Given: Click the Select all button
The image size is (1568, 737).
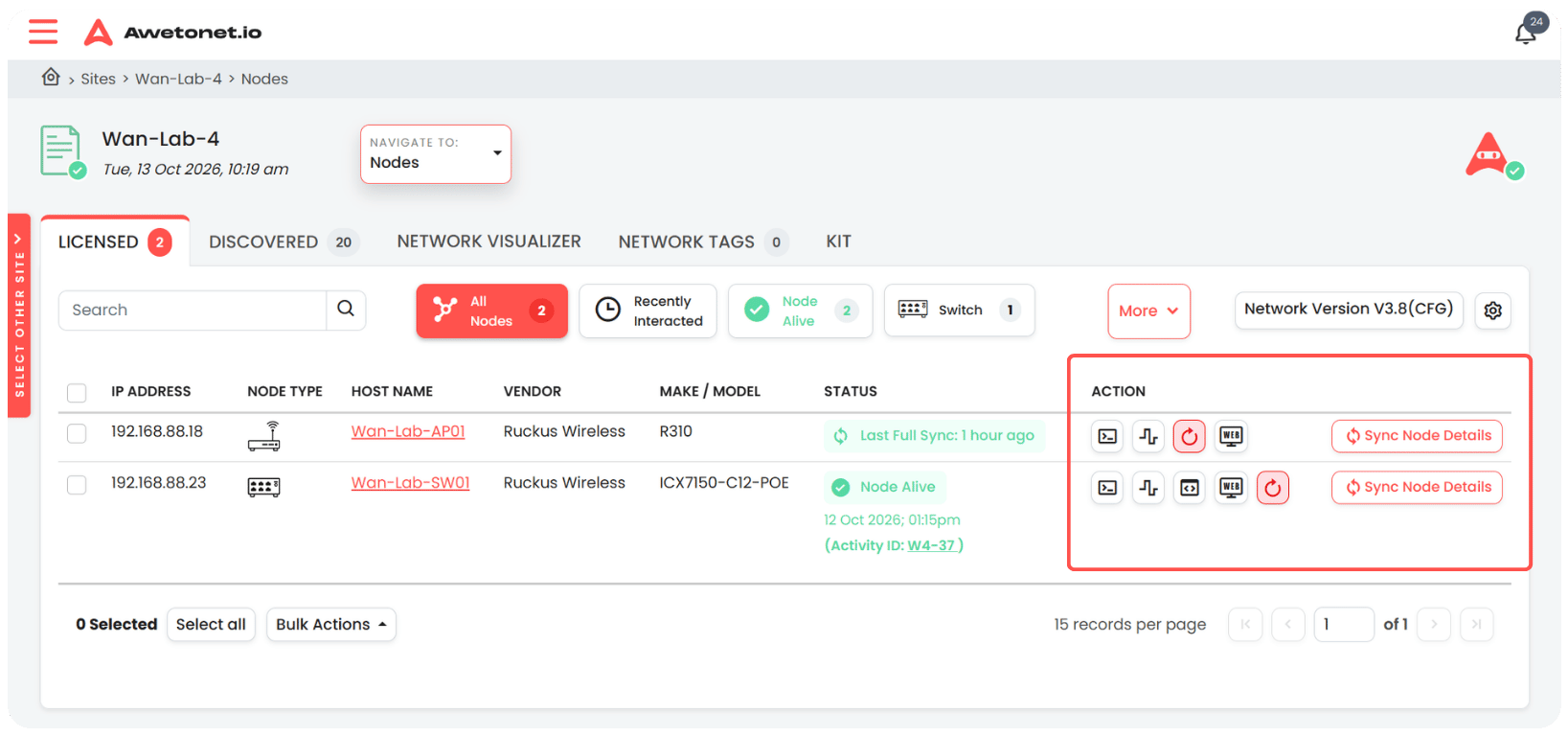Looking at the screenshot, I should [x=211, y=625].
